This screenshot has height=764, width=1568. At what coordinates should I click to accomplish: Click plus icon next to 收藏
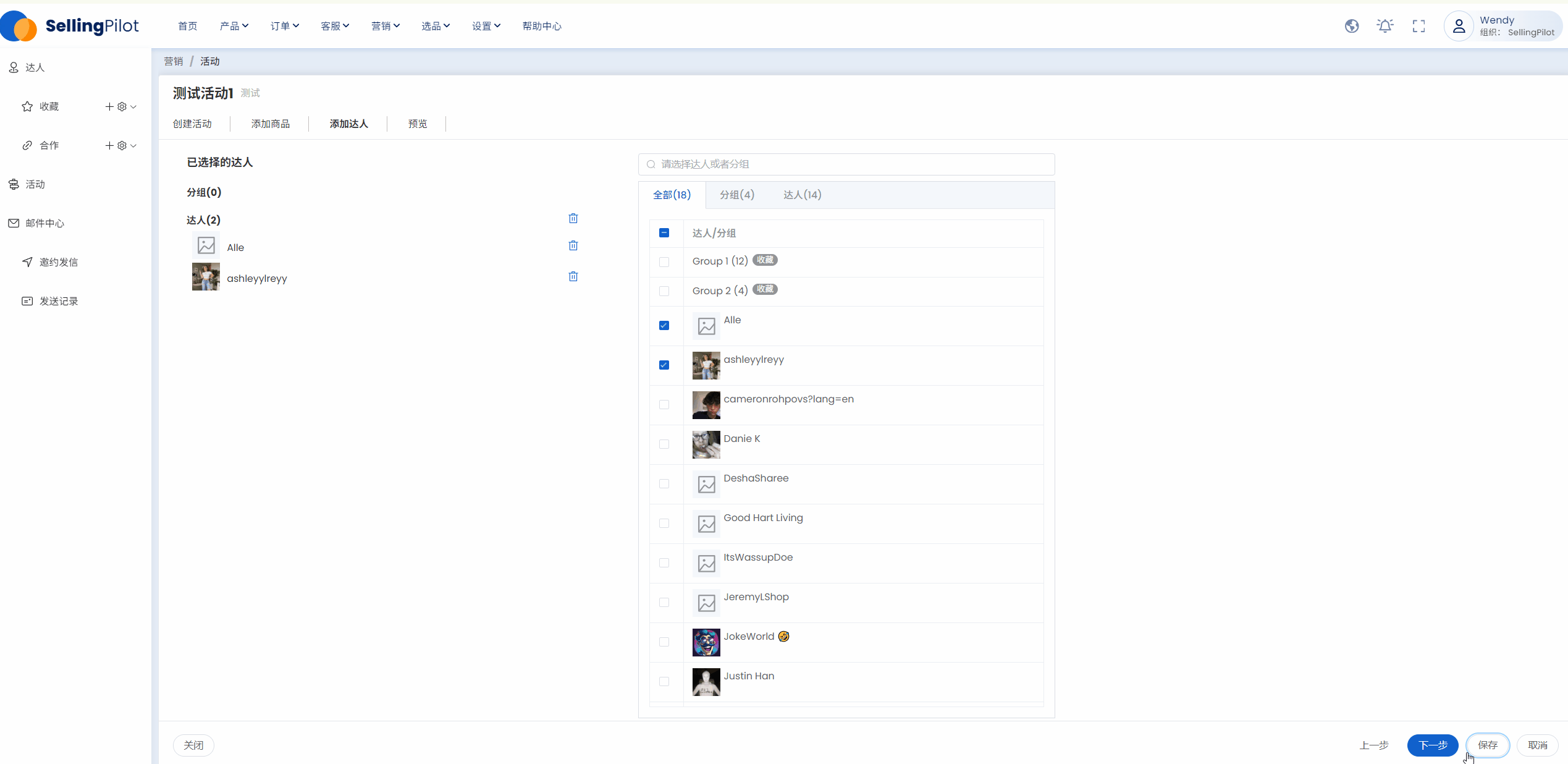pos(109,107)
